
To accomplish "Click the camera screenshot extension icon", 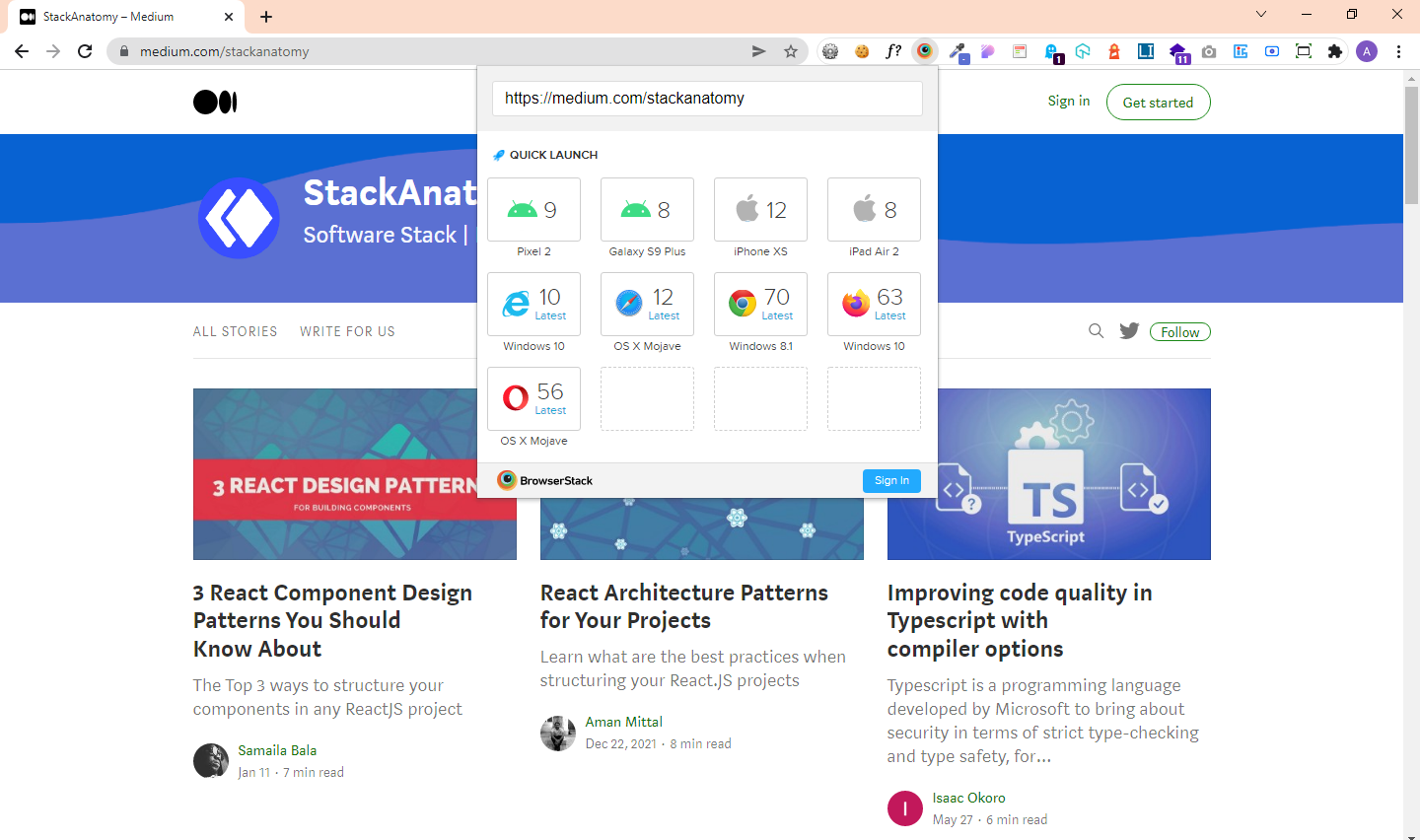I will coord(1209,51).
